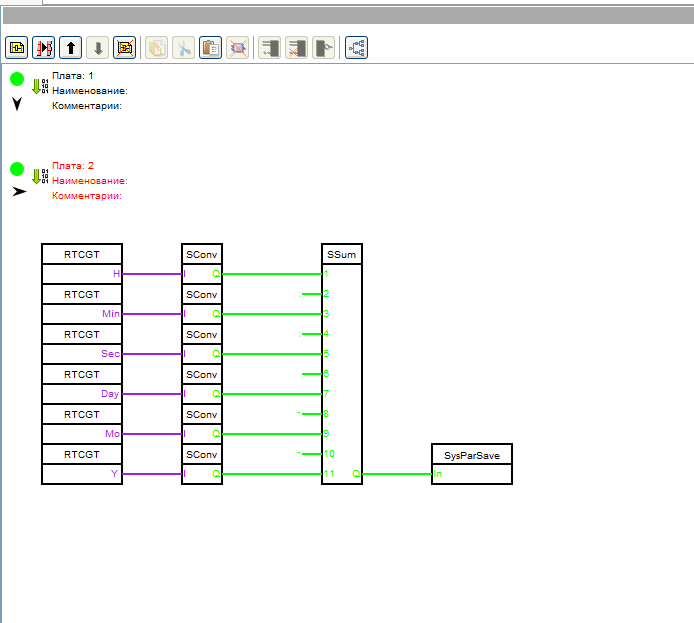694x623 pixels.
Task: Click the move board down arrow icon
Action: pyautogui.click(x=97, y=47)
